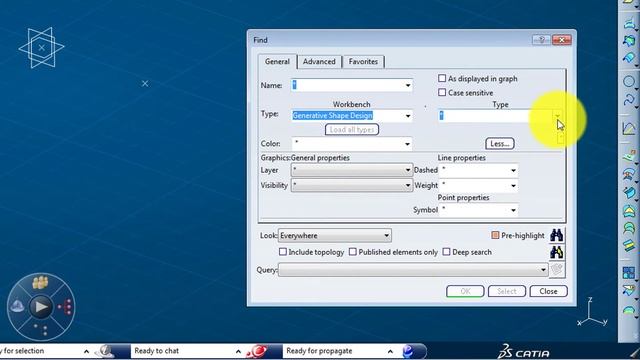Click the xyz axis indicator in viewport corner
Viewport: 640px width, 360px height.
[x=592, y=313]
